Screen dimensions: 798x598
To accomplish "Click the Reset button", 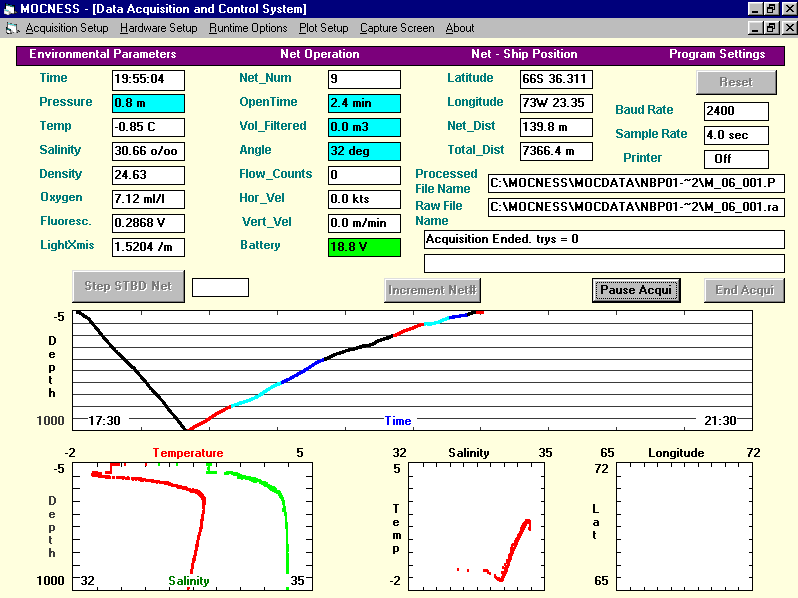I will pyautogui.click(x=736, y=82).
